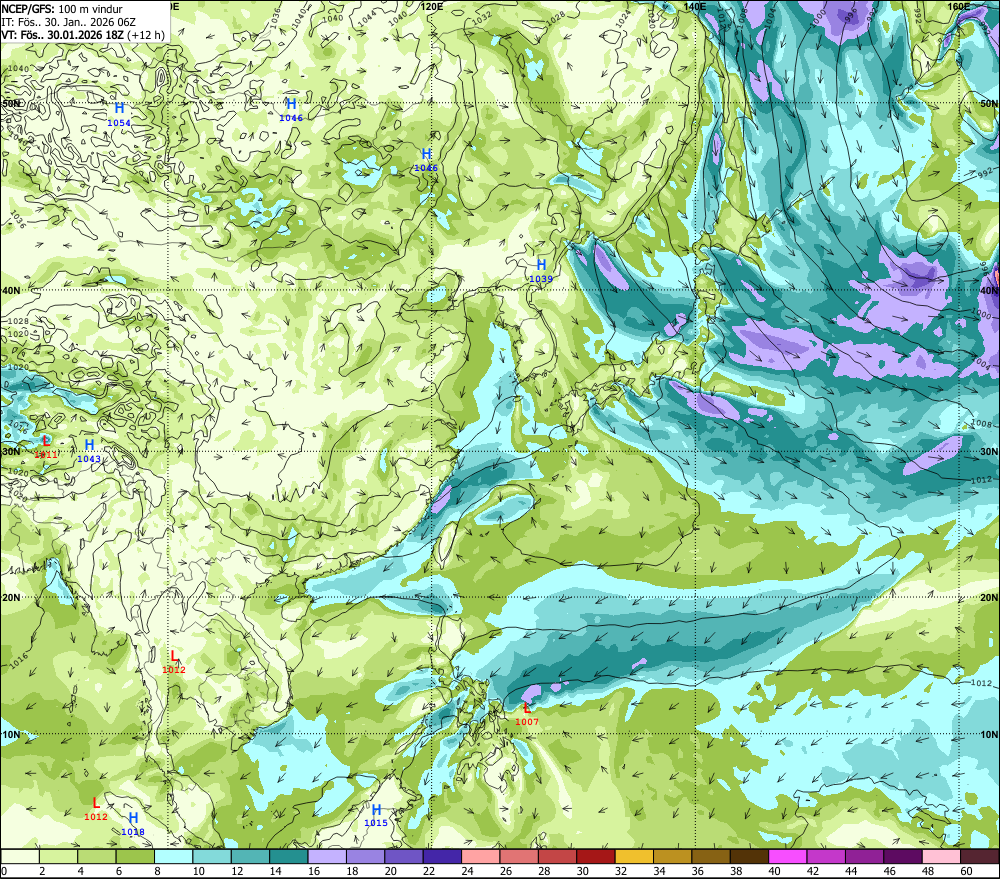Click the dark brown 38–40 legend swatch
Image resolution: width=1000 pixels, height=879 pixels.
point(749,856)
